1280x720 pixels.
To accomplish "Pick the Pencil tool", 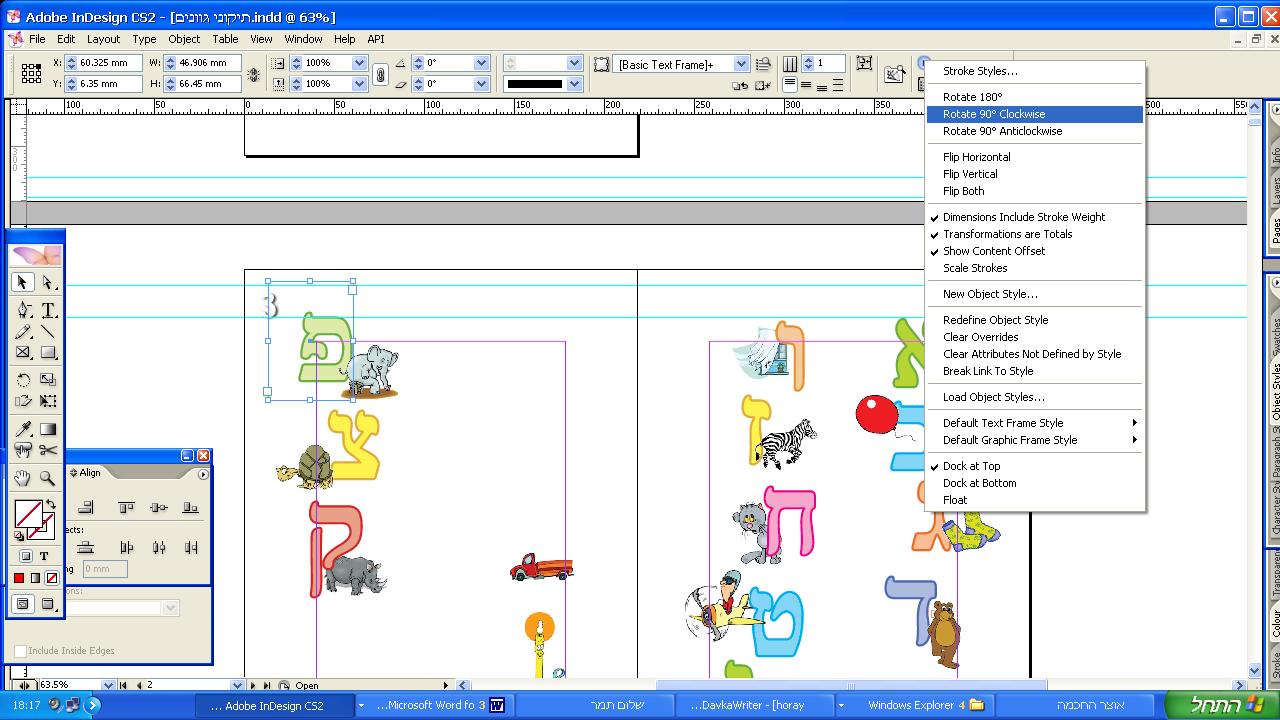I will [23, 332].
